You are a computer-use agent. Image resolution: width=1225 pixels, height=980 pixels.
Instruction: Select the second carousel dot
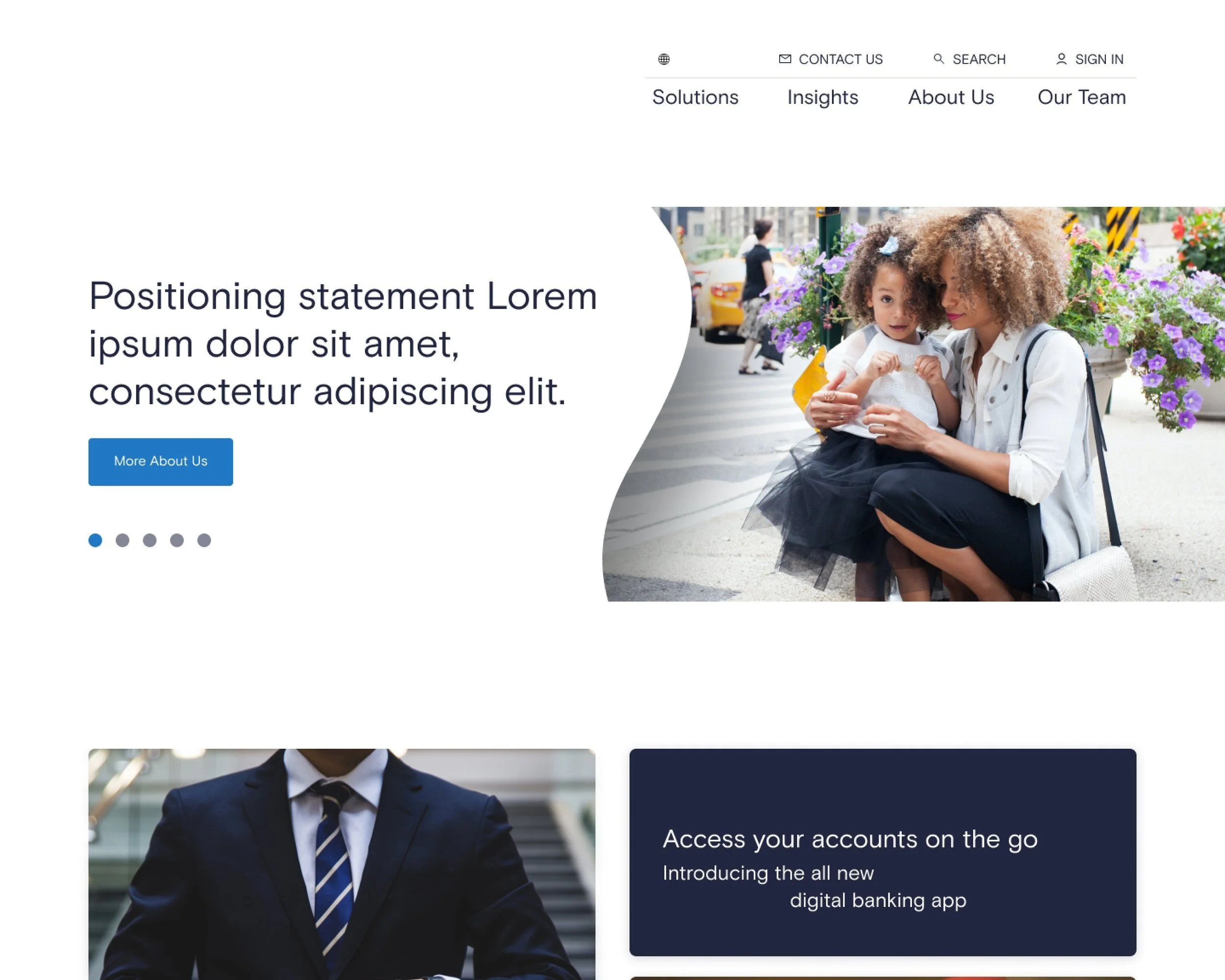pyautogui.click(x=122, y=540)
